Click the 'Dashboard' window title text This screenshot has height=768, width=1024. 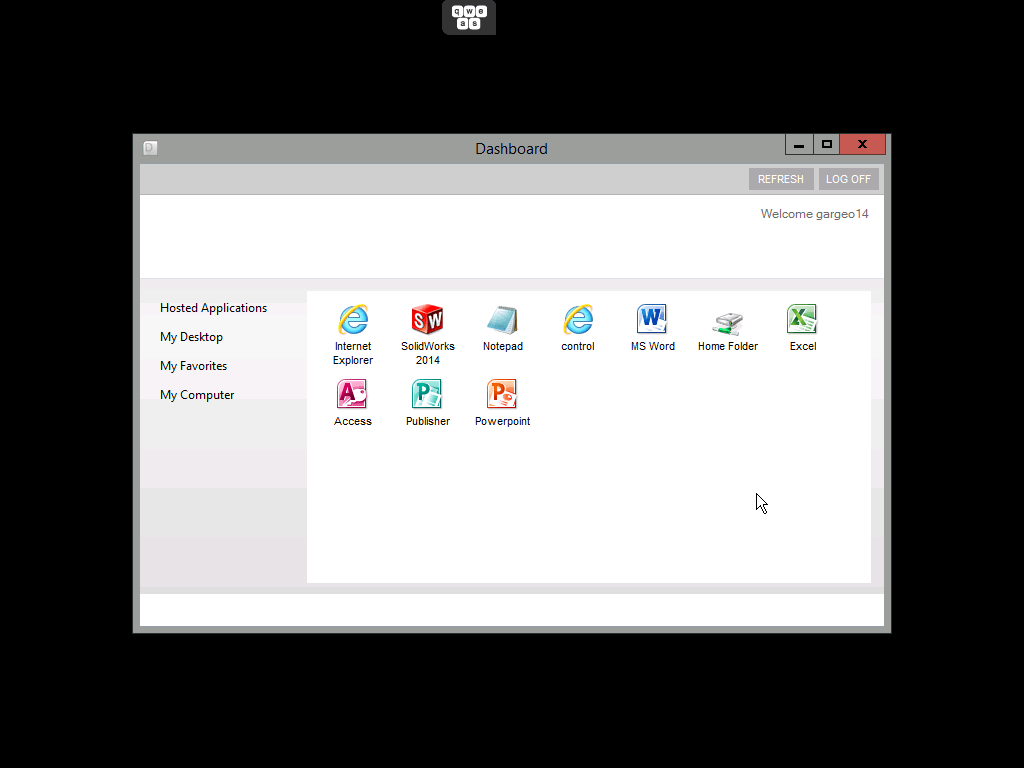coord(511,149)
